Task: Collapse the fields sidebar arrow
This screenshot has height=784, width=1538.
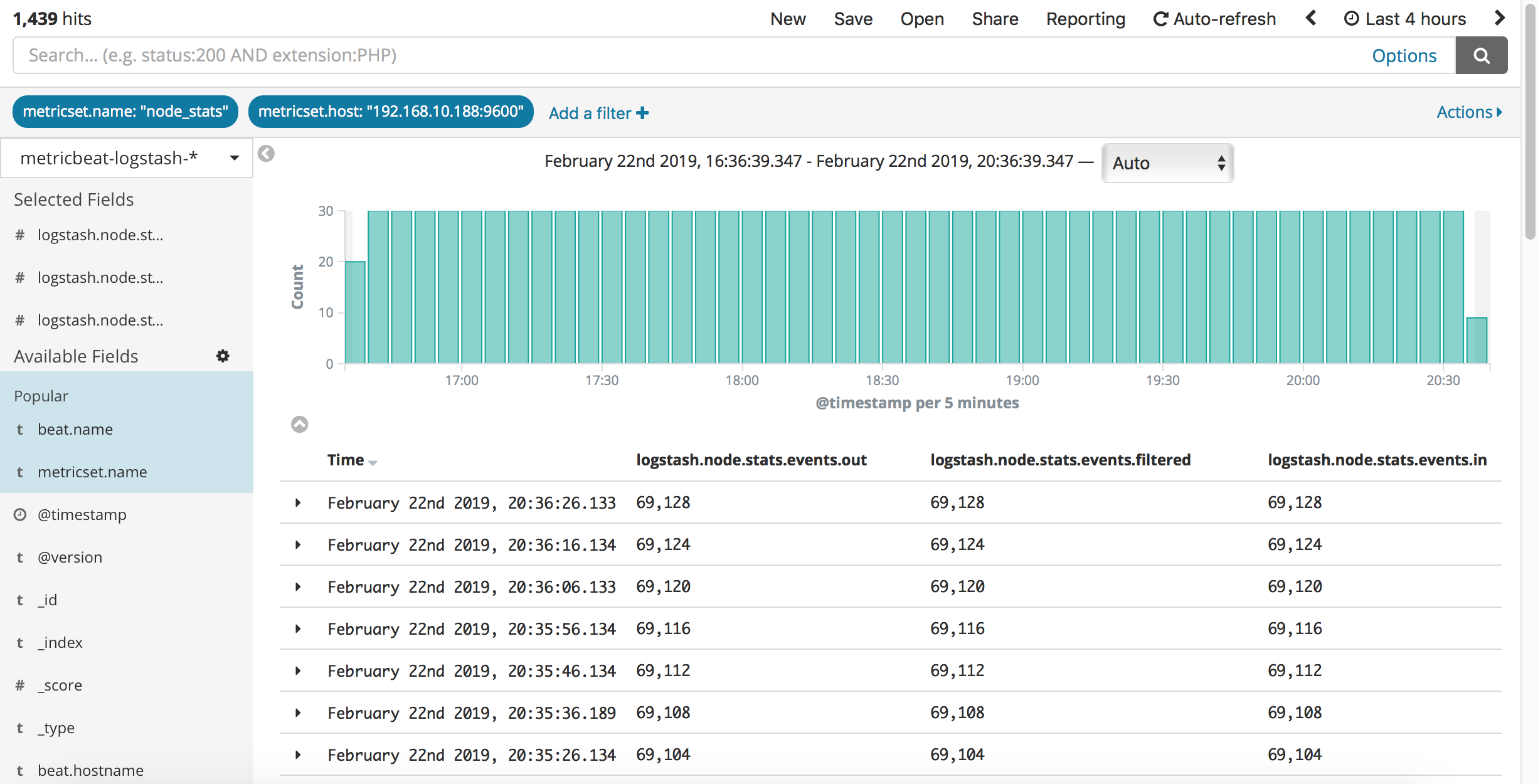Action: tap(266, 154)
